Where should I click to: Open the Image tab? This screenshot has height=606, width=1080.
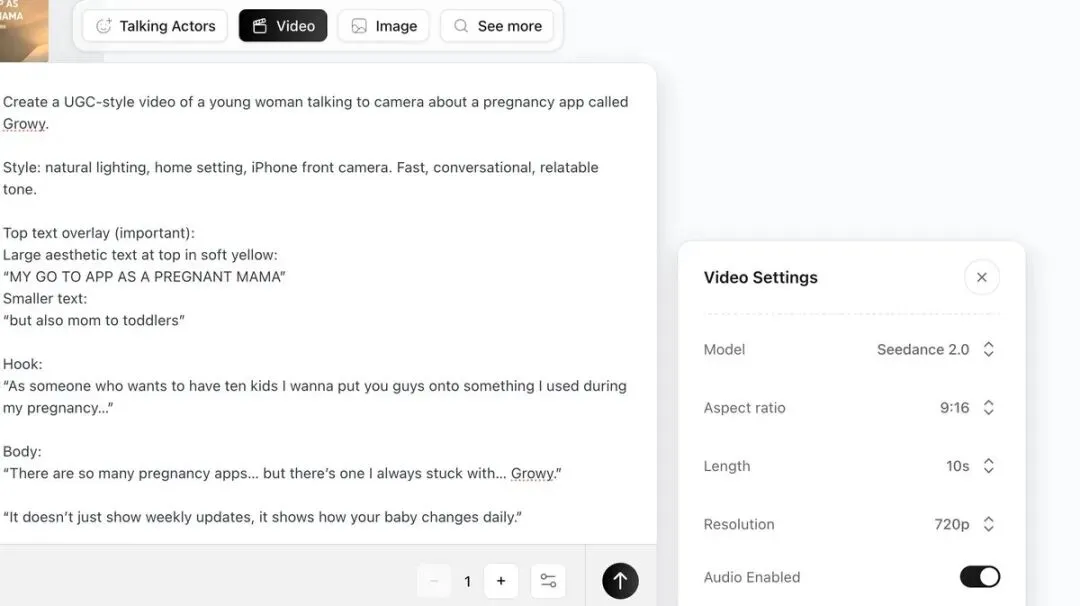point(384,26)
